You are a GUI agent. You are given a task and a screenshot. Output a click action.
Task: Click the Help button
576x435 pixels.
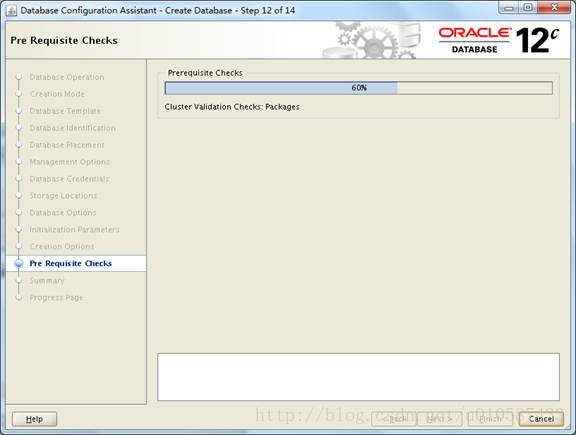click(34, 419)
